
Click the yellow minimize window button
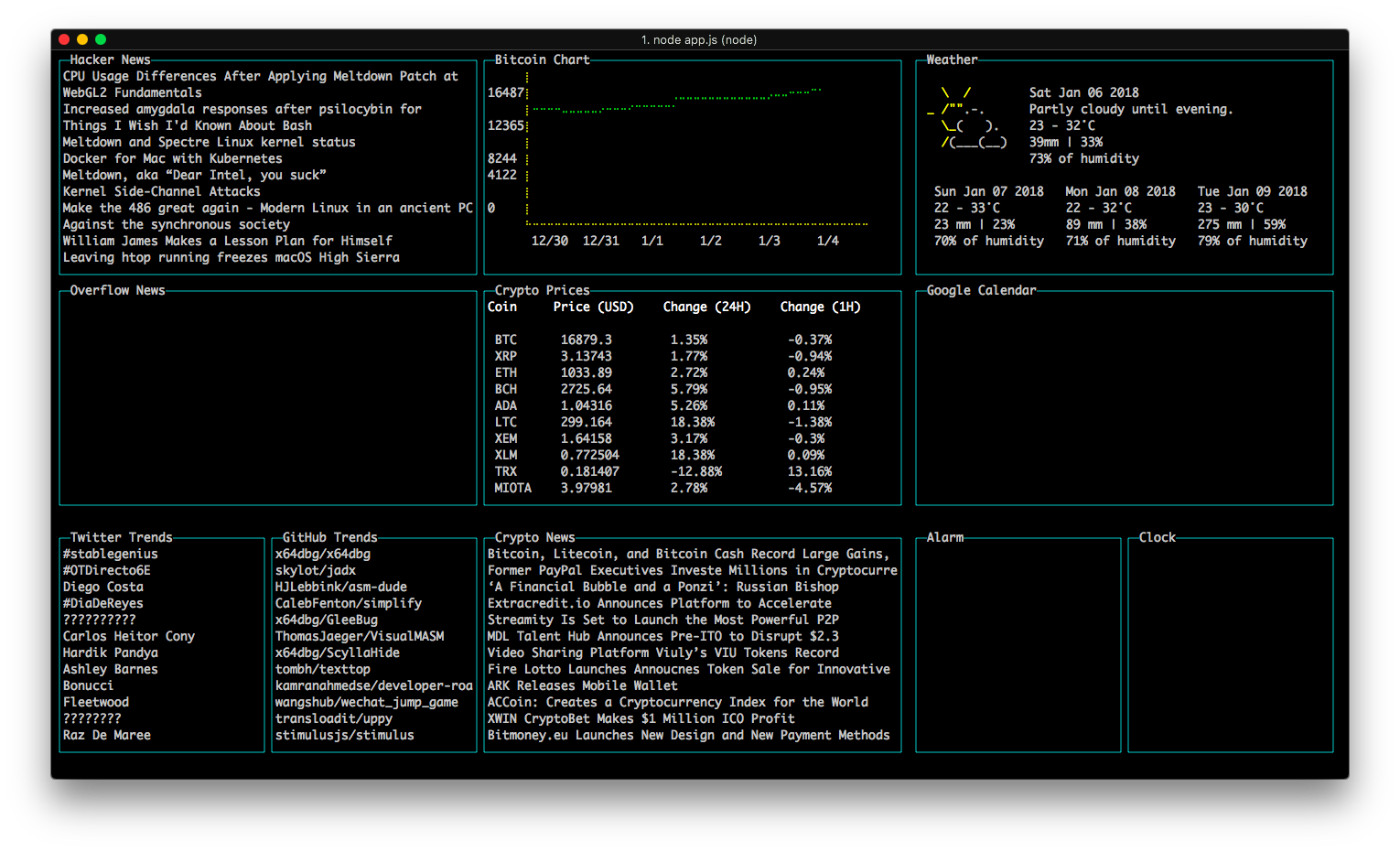point(82,39)
